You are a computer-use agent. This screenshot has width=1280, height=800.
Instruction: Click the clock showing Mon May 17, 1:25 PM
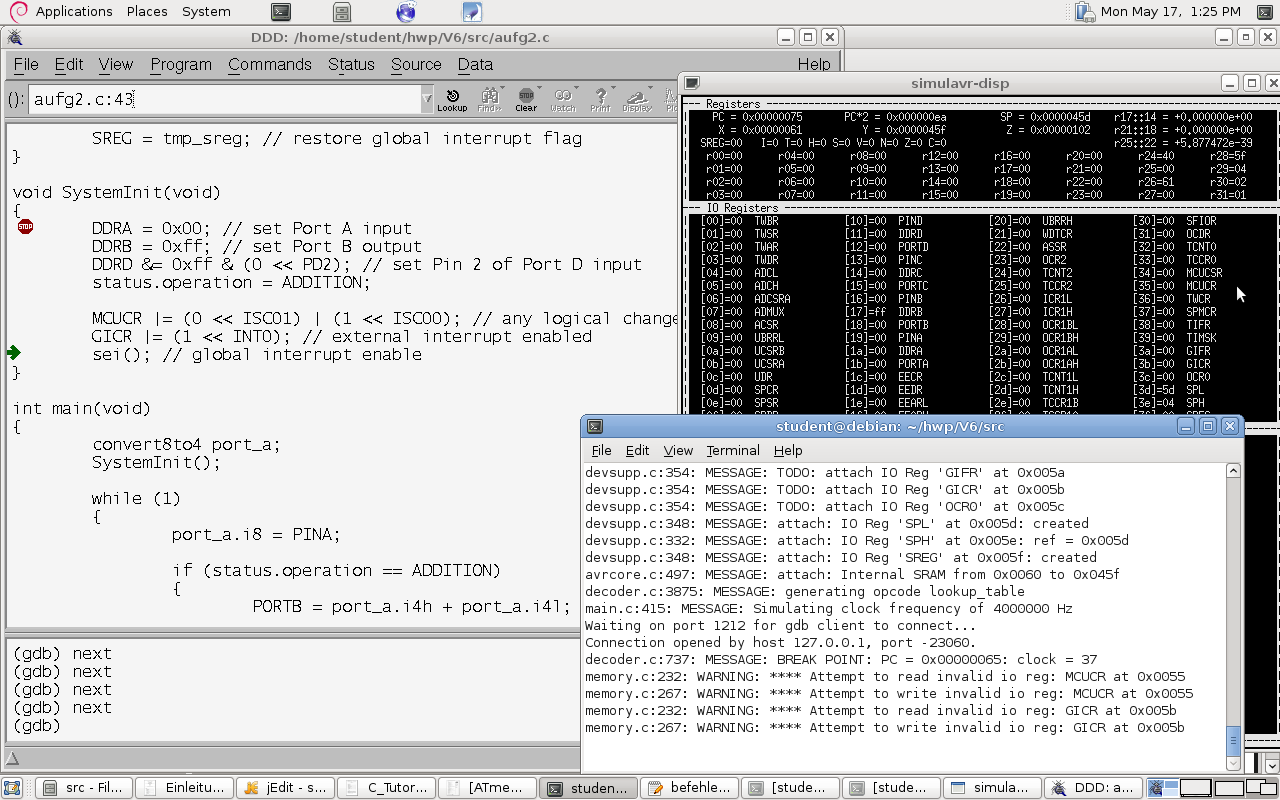[1171, 12]
